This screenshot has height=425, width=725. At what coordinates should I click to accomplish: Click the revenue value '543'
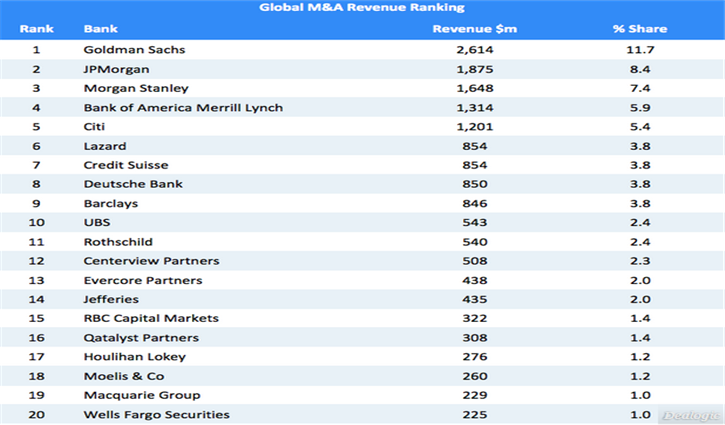[475, 222]
